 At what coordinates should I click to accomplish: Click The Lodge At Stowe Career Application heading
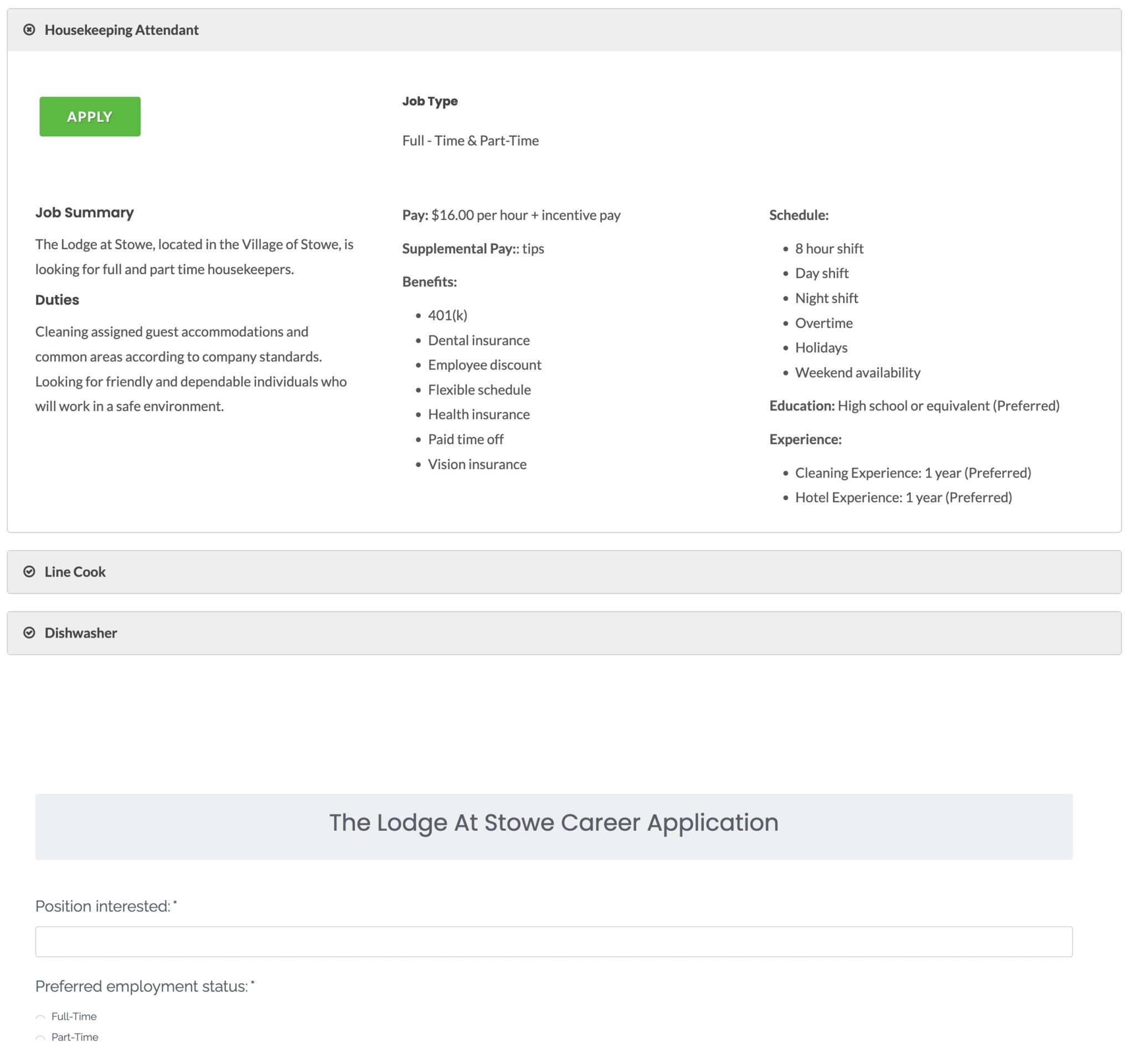tap(553, 823)
